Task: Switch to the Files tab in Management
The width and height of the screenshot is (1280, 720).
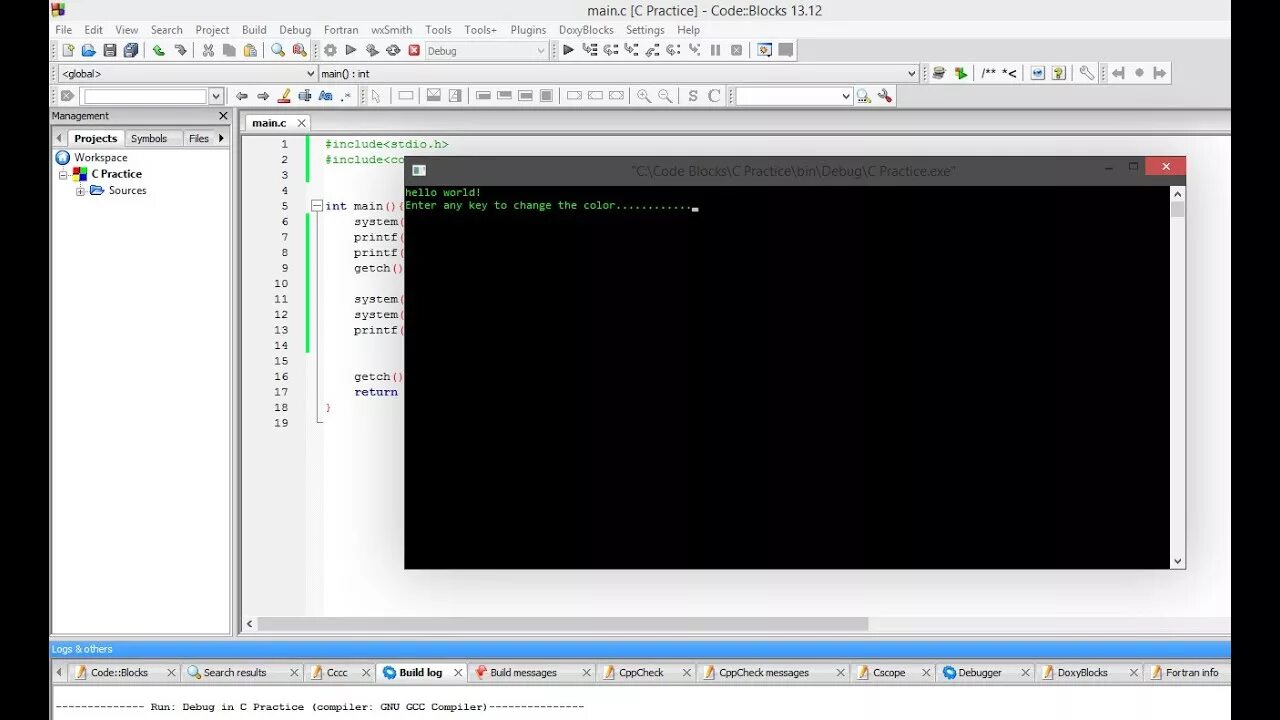Action: (x=199, y=138)
